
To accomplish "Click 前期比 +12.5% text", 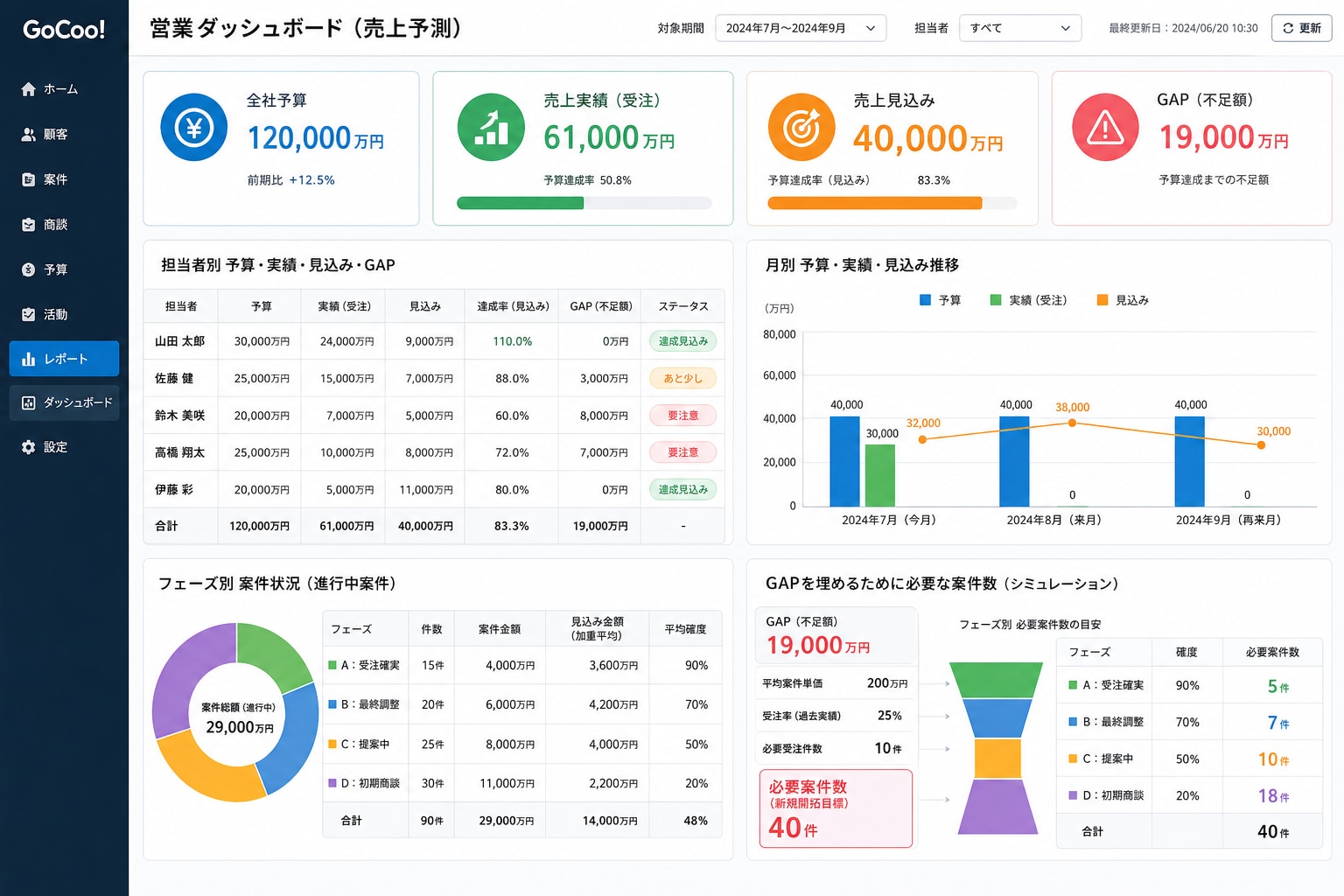I will (290, 180).
